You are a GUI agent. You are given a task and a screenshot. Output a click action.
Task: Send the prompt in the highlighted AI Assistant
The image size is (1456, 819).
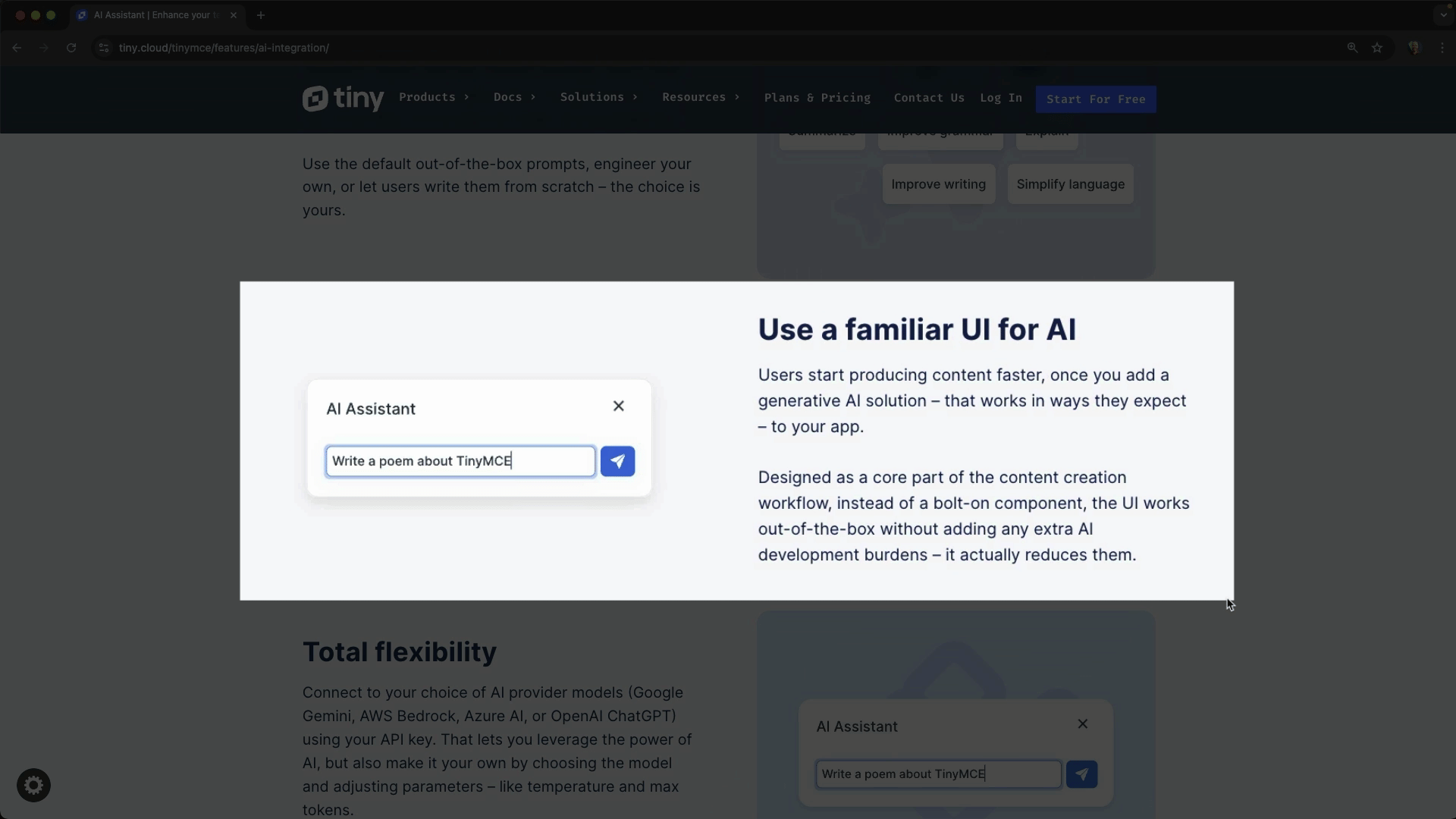[617, 461]
